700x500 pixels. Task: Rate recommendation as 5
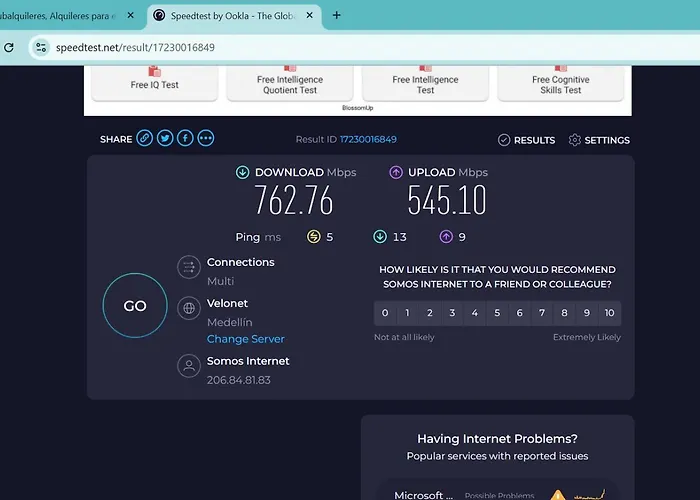(x=497, y=313)
